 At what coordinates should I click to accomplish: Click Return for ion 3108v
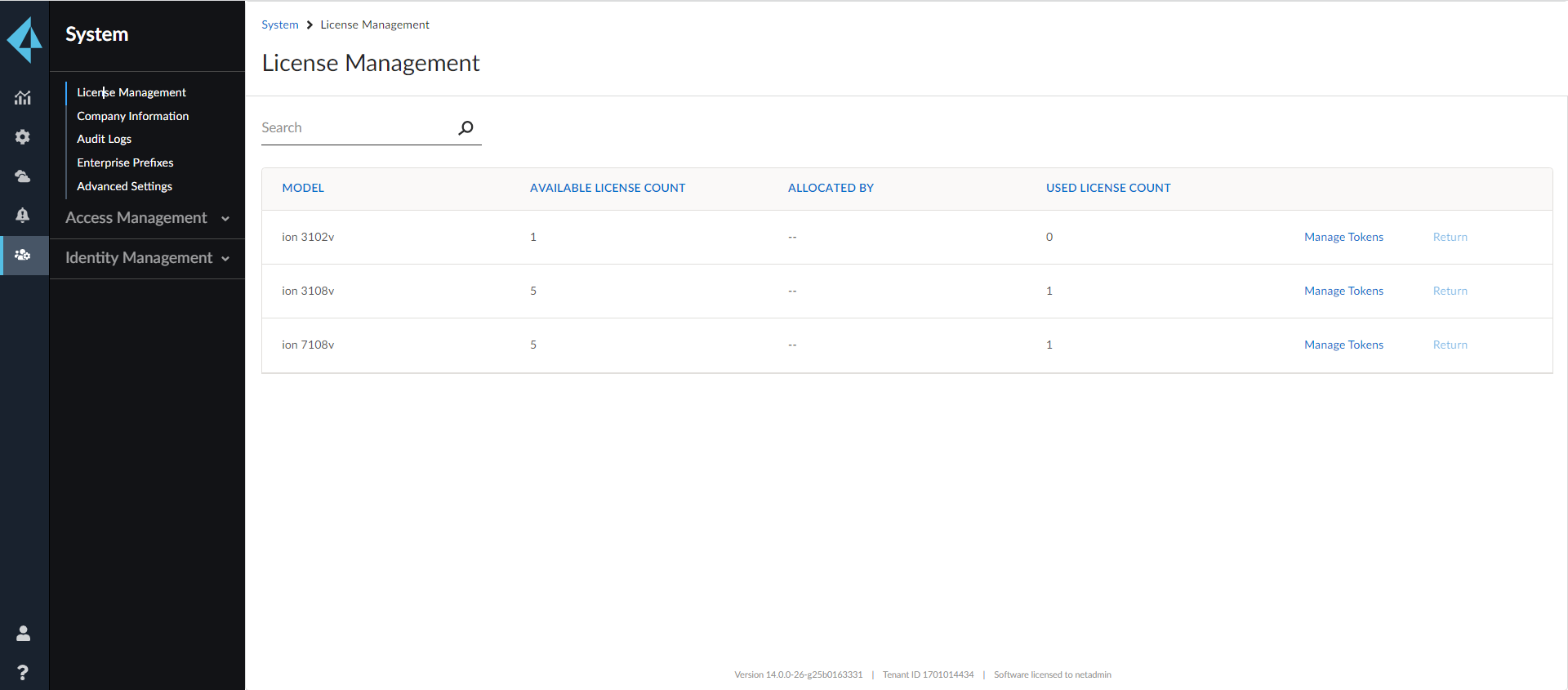click(x=1450, y=291)
